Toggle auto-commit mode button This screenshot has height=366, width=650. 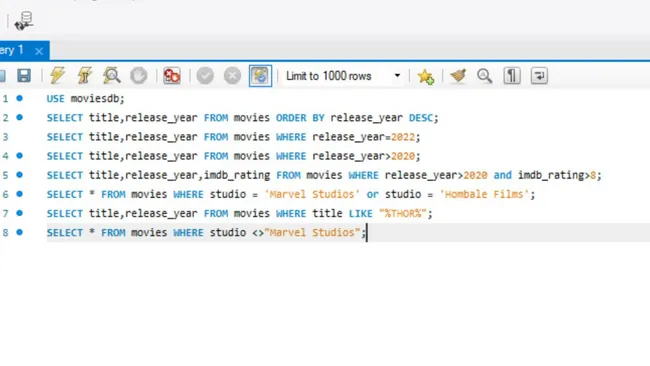260,76
